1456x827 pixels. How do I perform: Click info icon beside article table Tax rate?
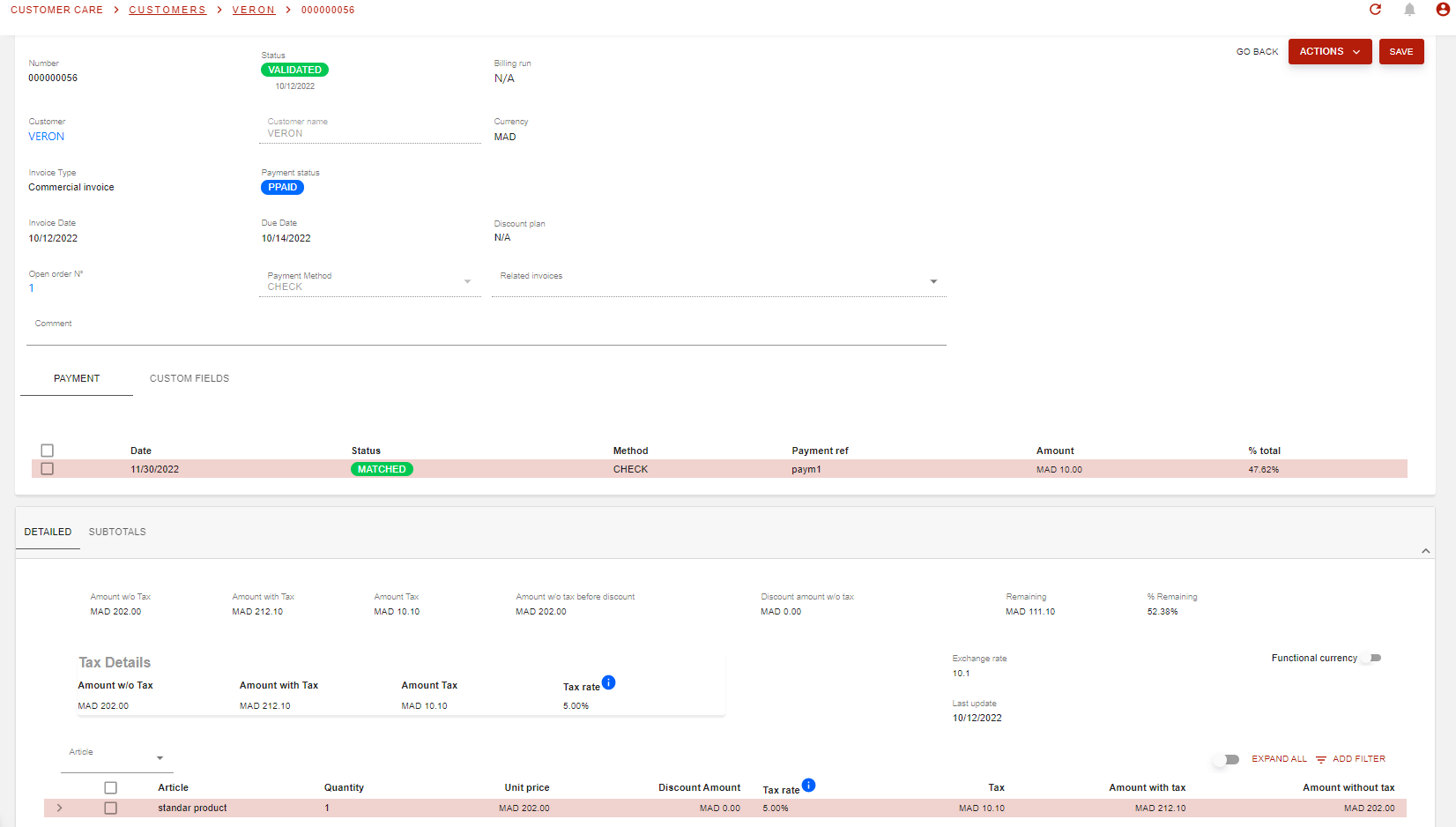(808, 785)
